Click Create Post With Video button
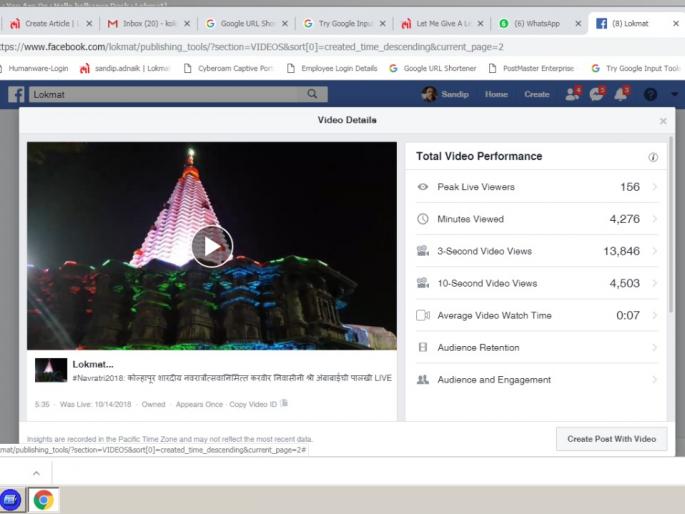685x514 pixels. (611, 439)
